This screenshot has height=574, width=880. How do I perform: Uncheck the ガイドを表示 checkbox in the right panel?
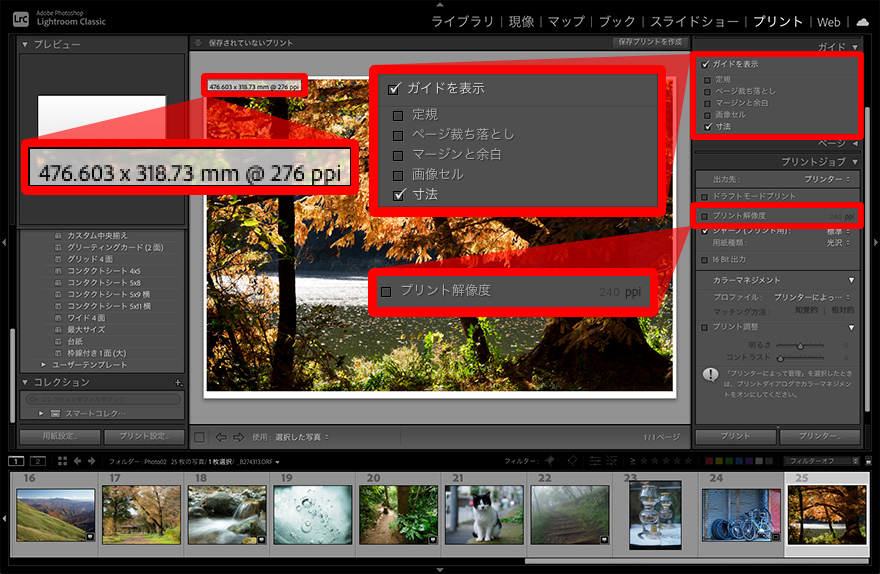pos(705,64)
